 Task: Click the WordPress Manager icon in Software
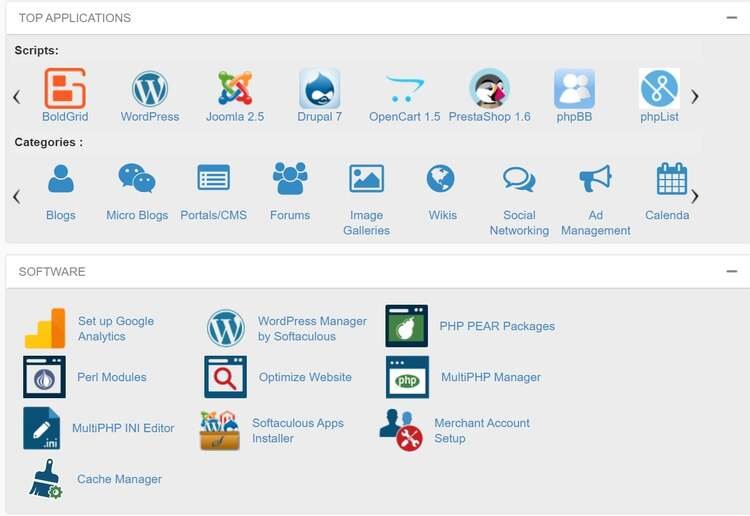coord(226,328)
